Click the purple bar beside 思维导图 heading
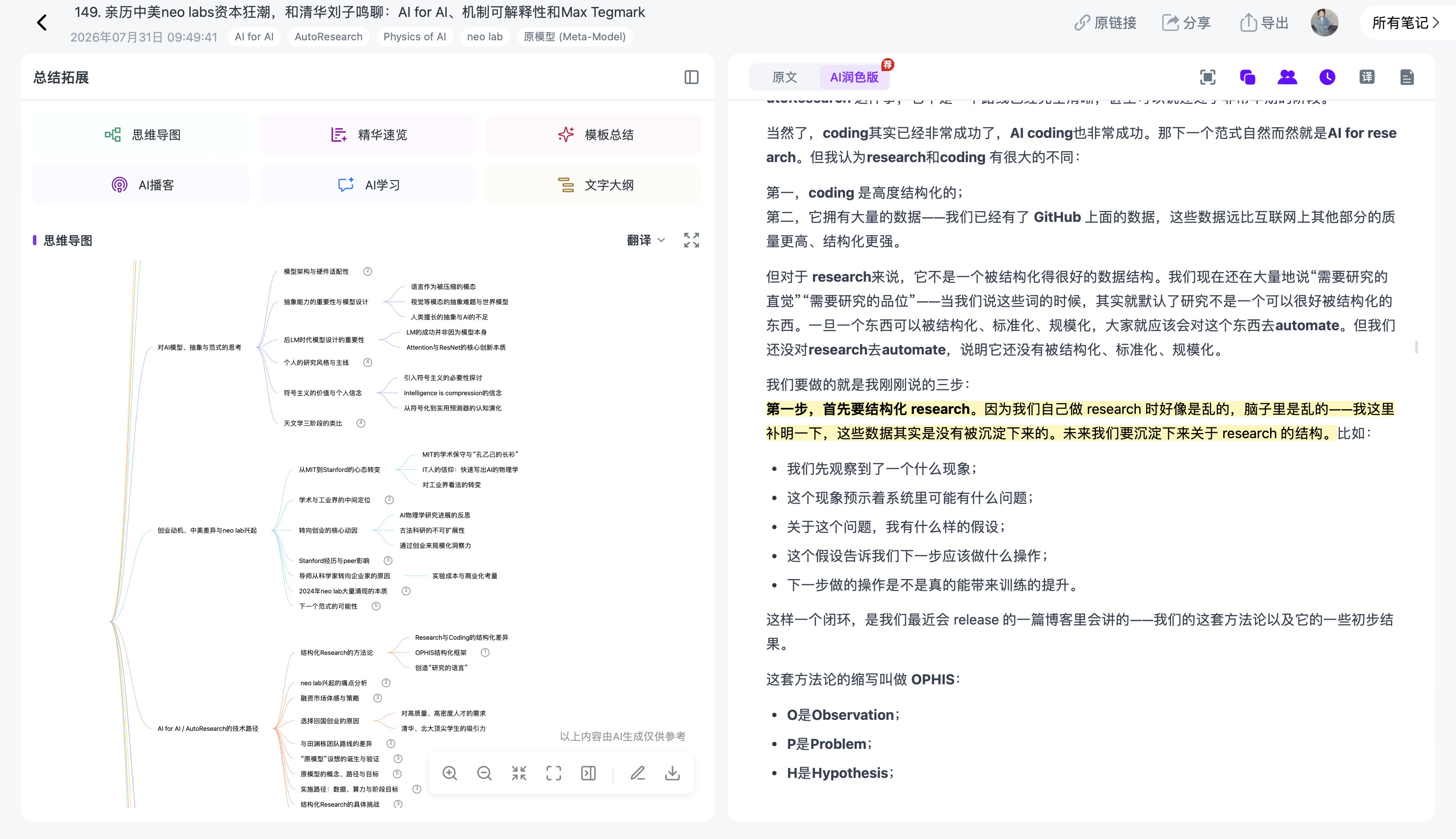 tap(35, 240)
